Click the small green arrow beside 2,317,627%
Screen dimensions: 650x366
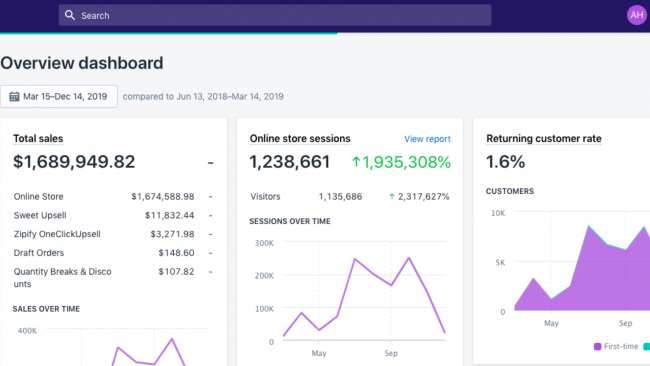pos(392,196)
